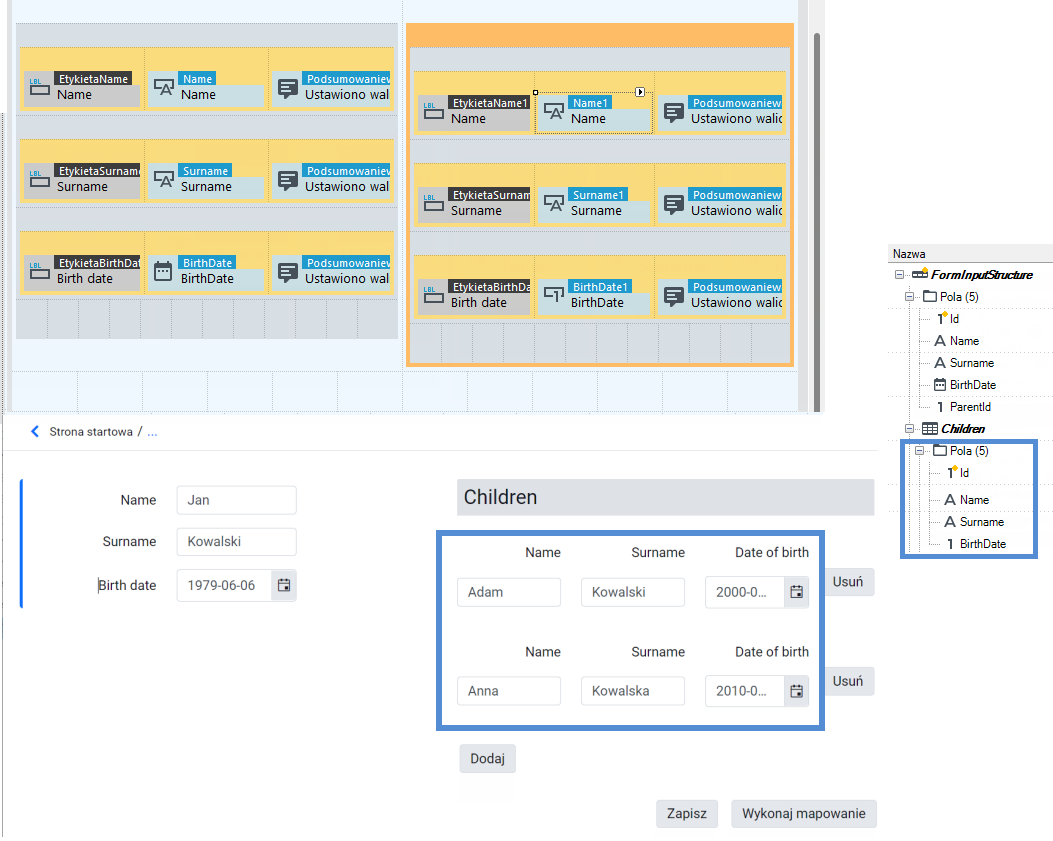Screen dimensions: 1053x841
Task: Open the breadcrumb ellipsis link
Action: click(152, 432)
